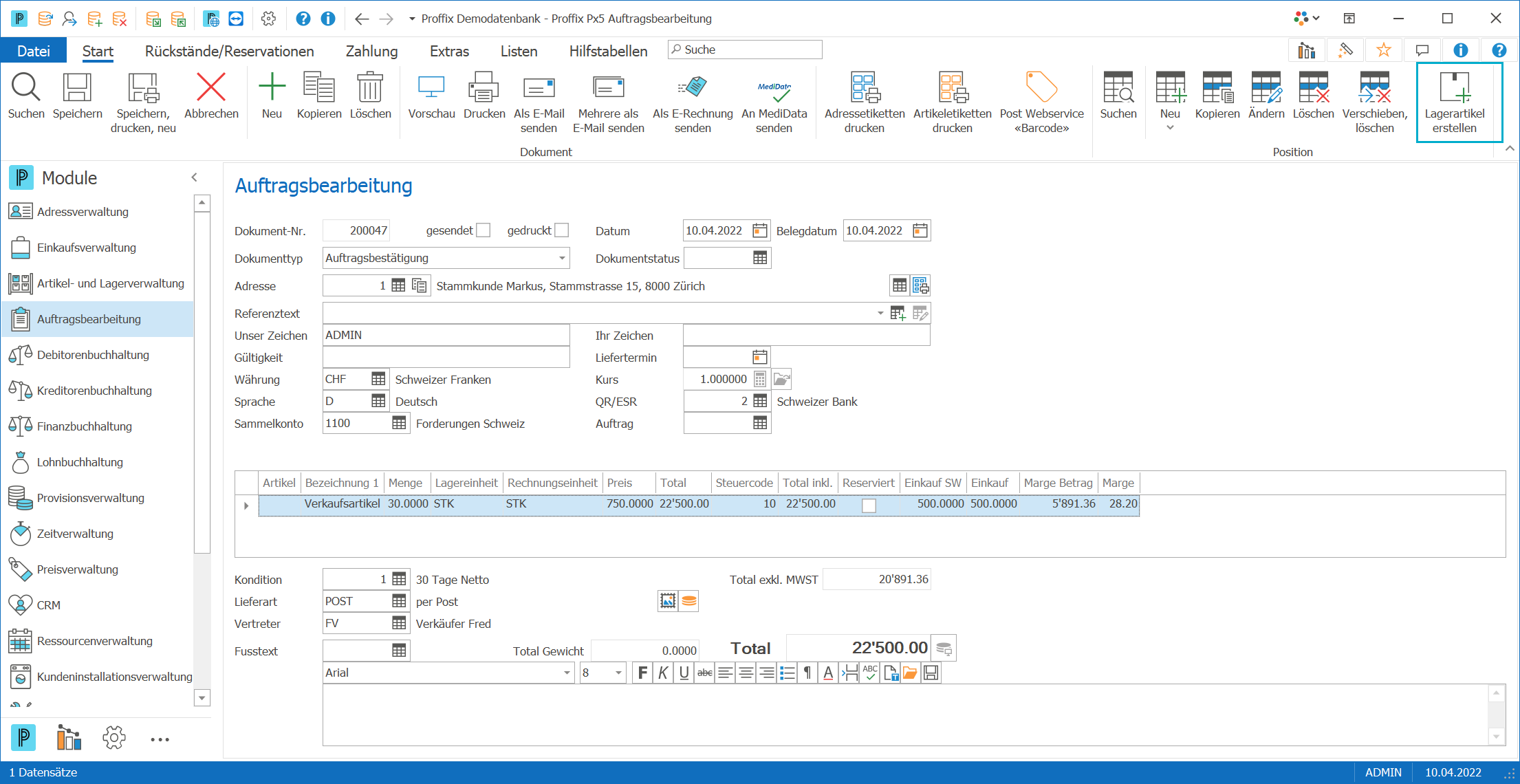
Task: Toggle Reserviert checkbox in Verkaufsartikel row
Action: (869, 505)
